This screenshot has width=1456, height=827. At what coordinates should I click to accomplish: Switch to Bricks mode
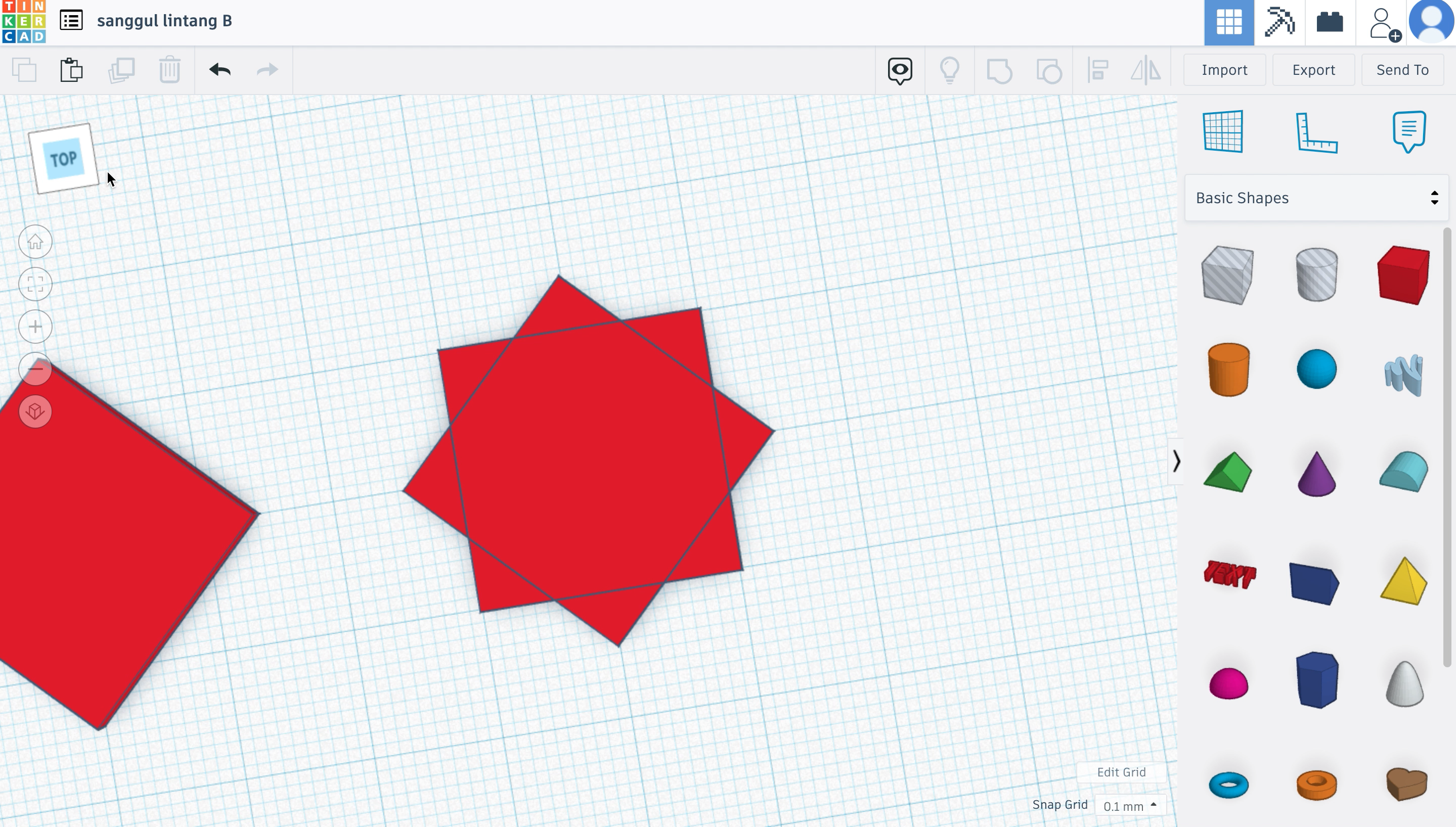(x=1330, y=22)
